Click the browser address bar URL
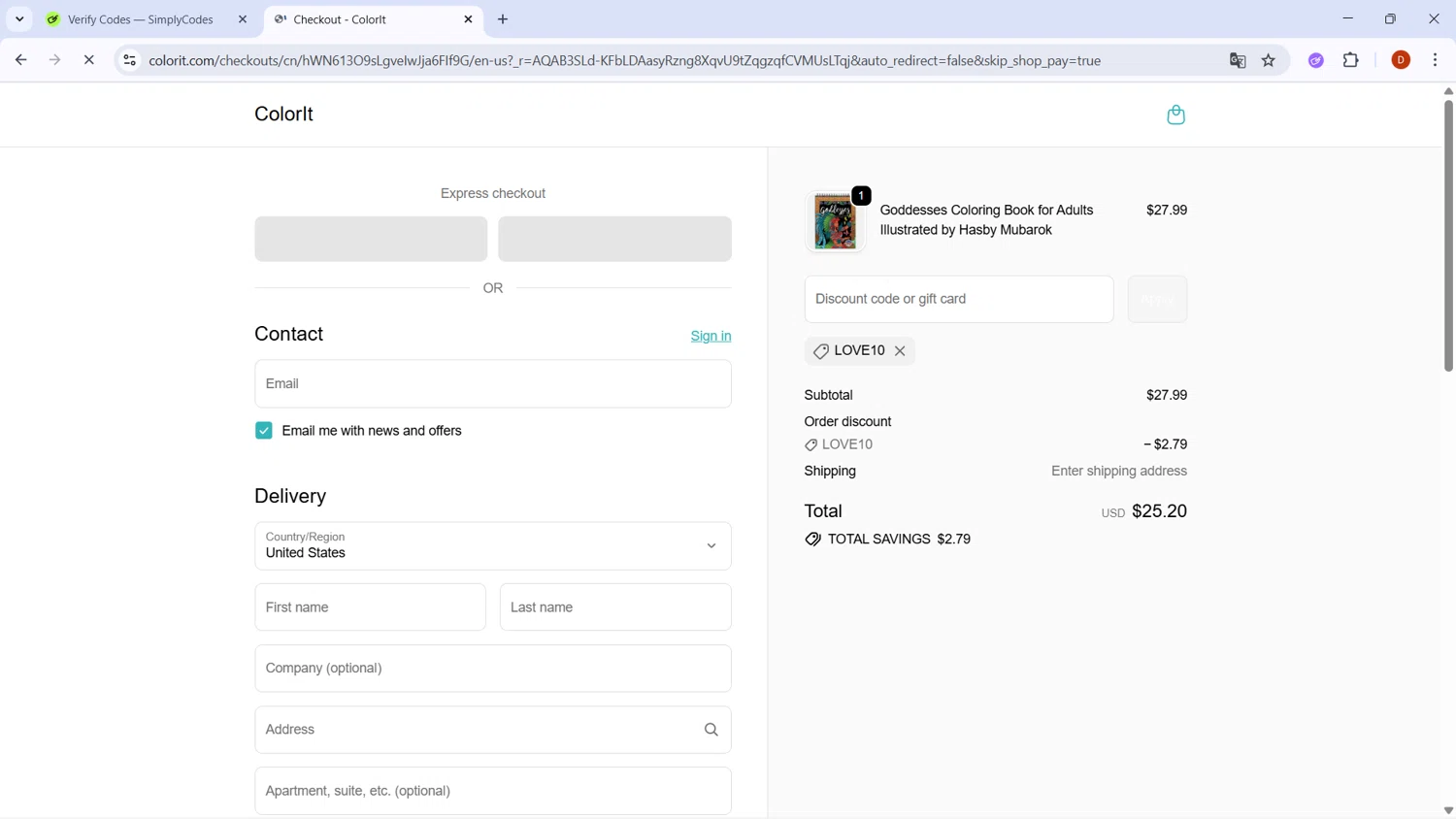 (x=624, y=60)
